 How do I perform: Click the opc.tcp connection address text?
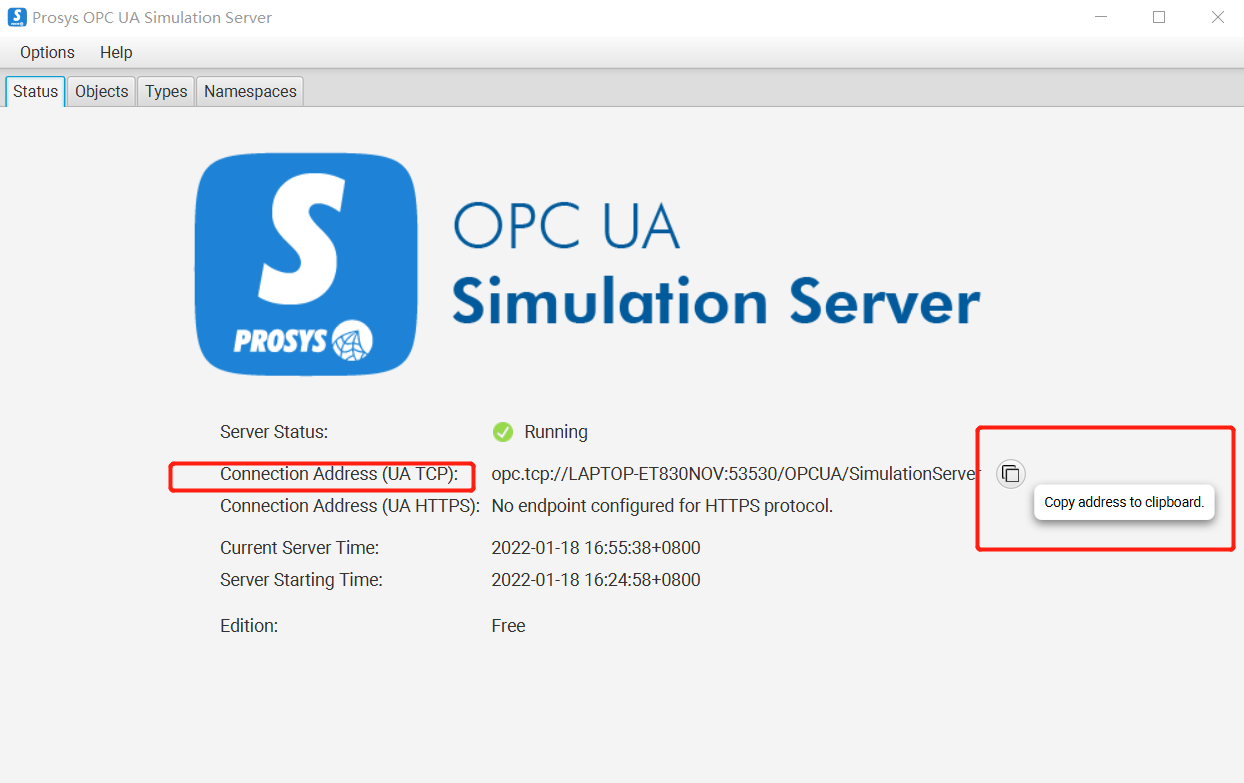pos(736,474)
